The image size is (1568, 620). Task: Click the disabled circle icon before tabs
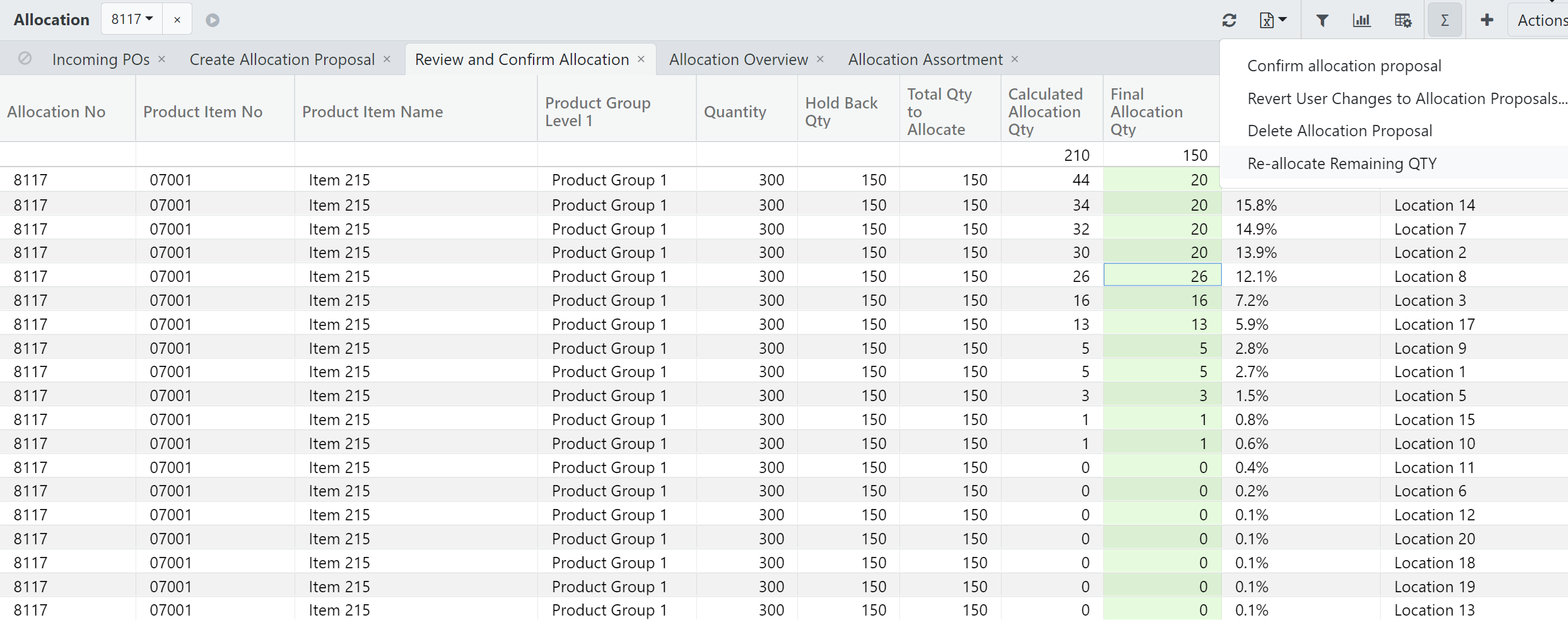25,59
